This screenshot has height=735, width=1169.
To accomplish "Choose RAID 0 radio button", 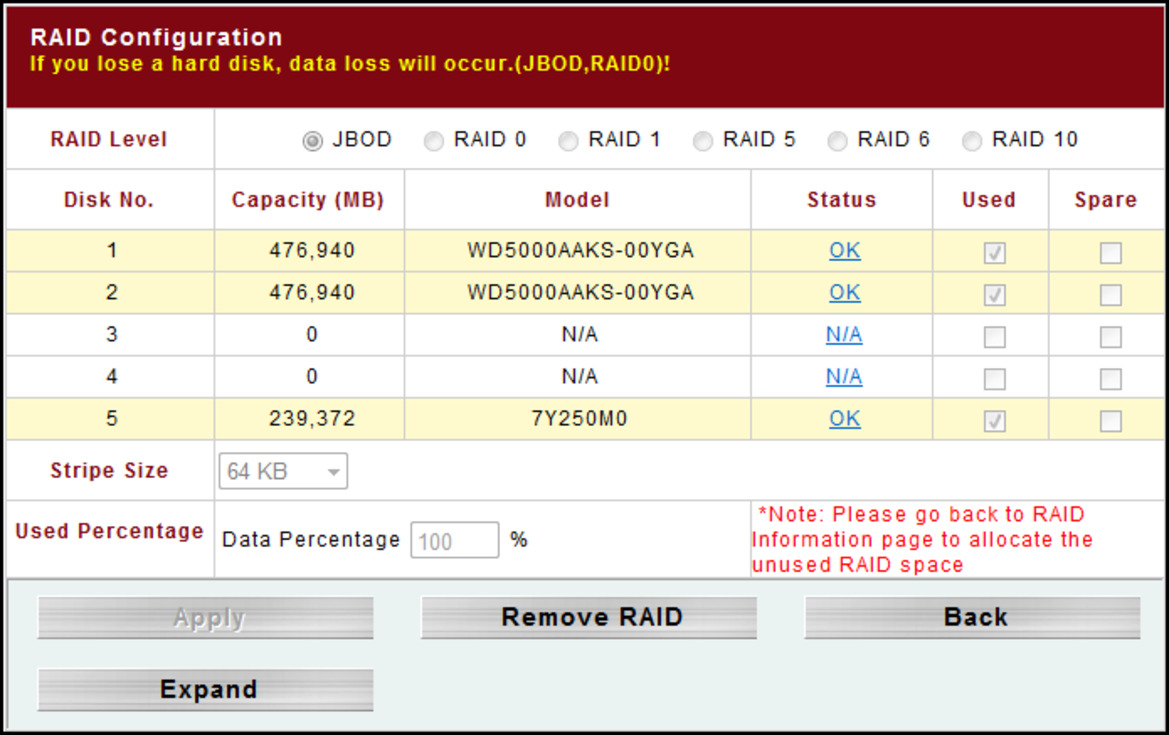I will [x=434, y=142].
